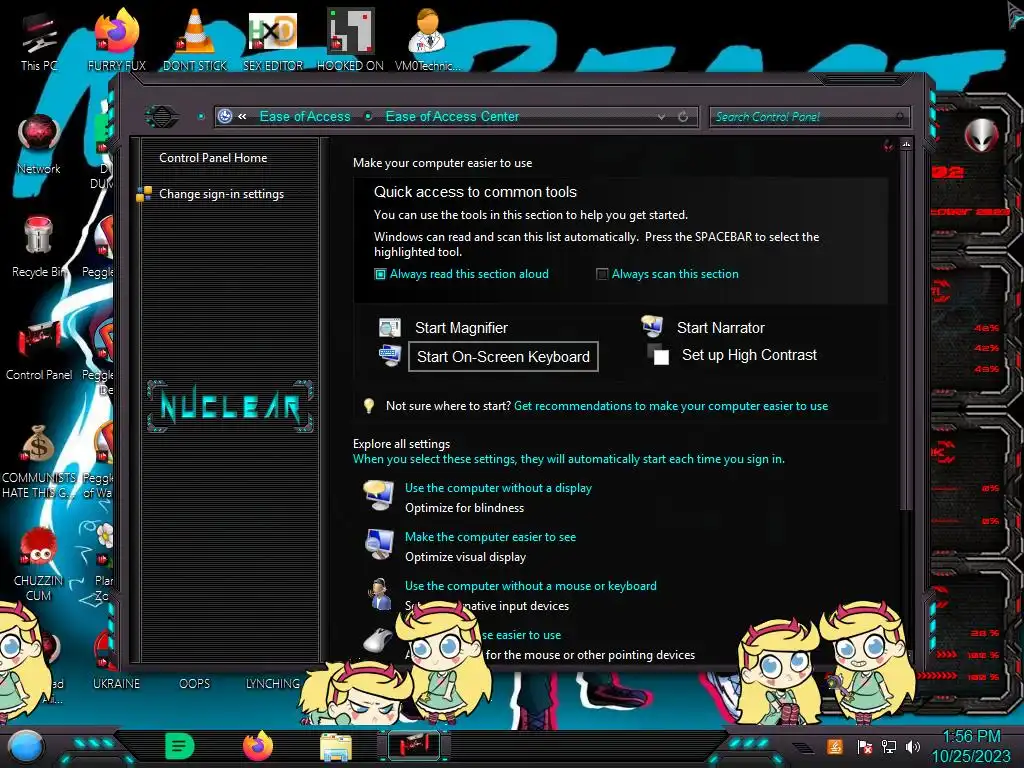Start Narrator
1024x768 pixels.
[720, 328]
